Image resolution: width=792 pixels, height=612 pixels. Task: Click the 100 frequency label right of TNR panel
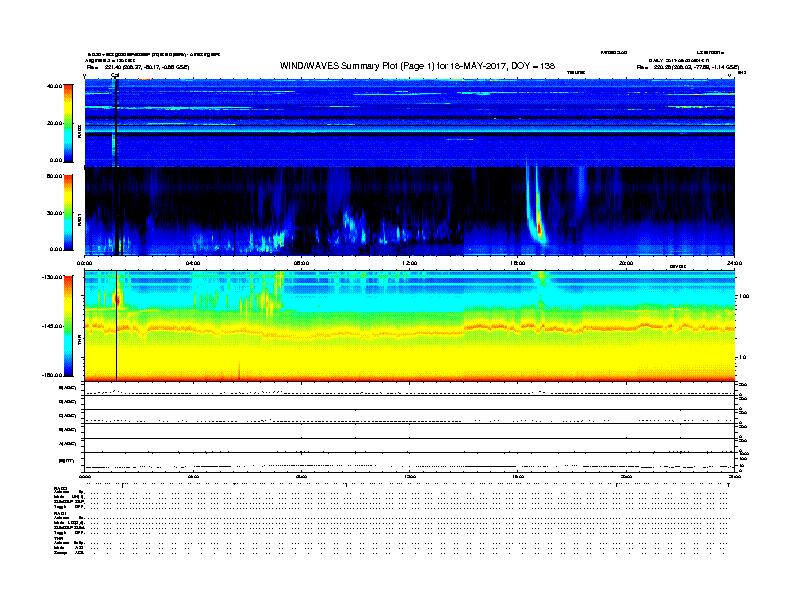point(744,296)
